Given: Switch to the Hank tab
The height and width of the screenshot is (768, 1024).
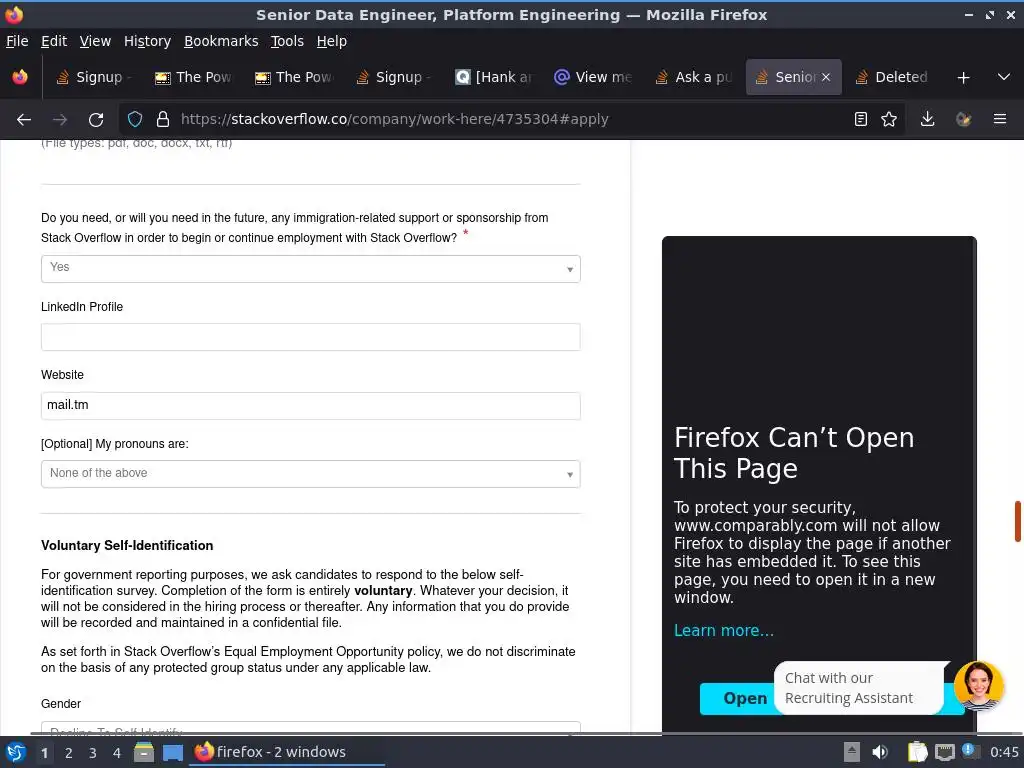Looking at the screenshot, I should tap(494, 77).
